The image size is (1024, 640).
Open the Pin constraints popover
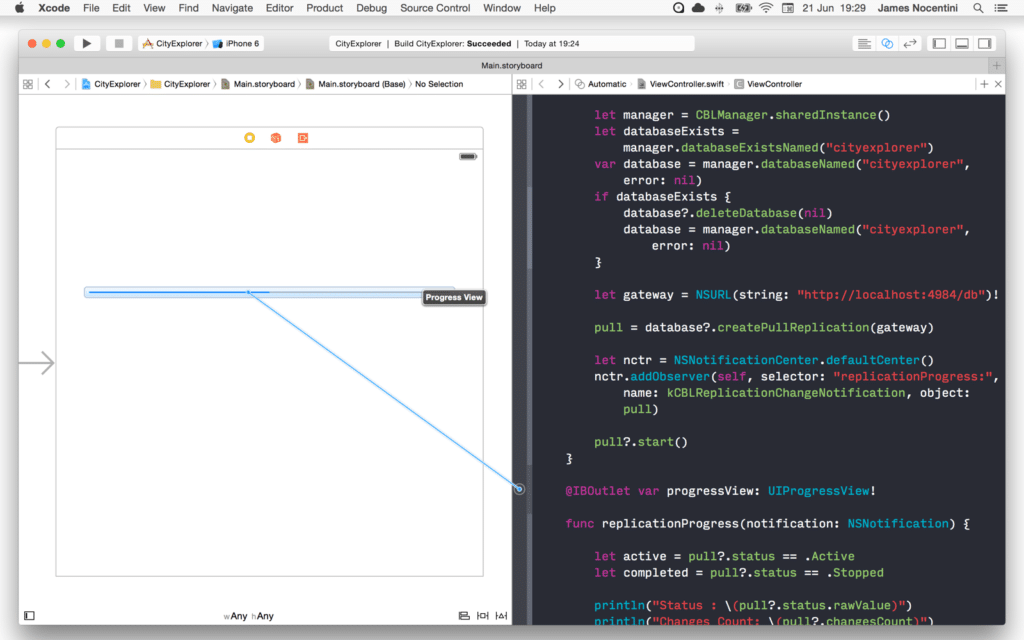[484, 616]
